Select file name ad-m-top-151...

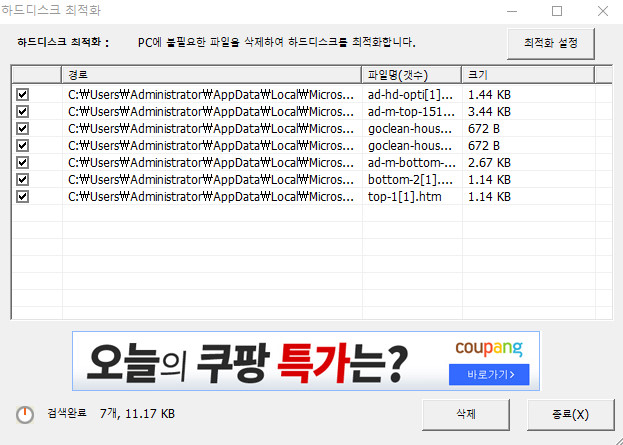click(x=411, y=112)
